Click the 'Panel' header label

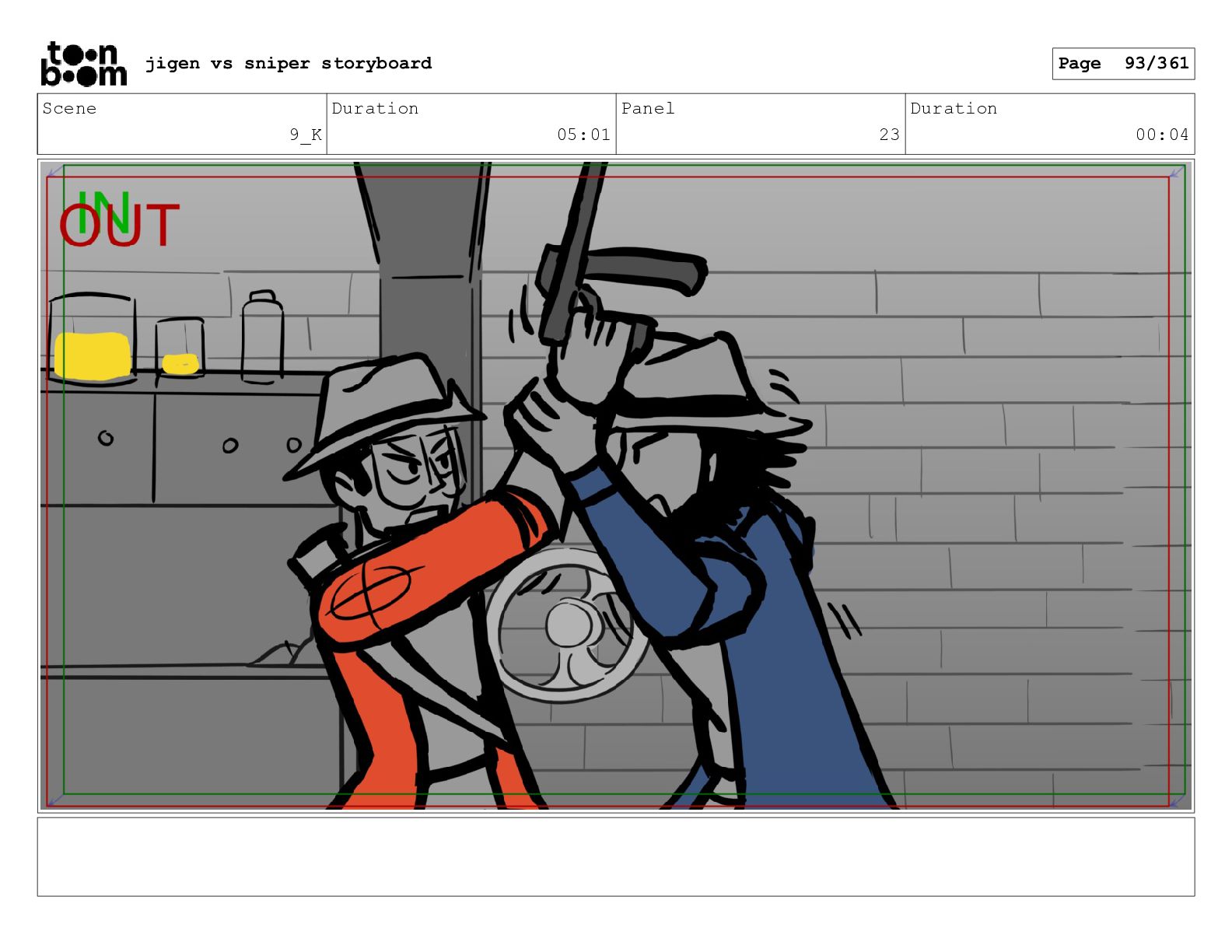tap(648, 108)
